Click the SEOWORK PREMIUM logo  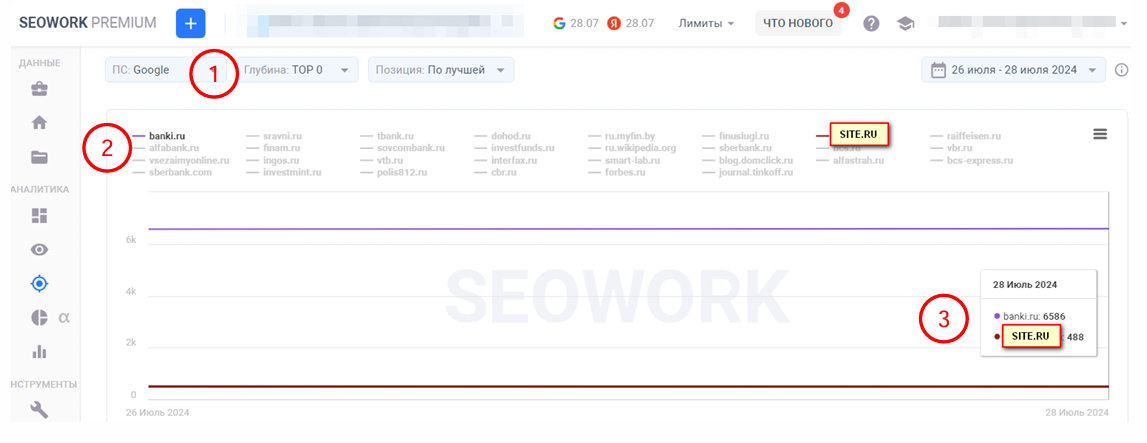coord(87,23)
